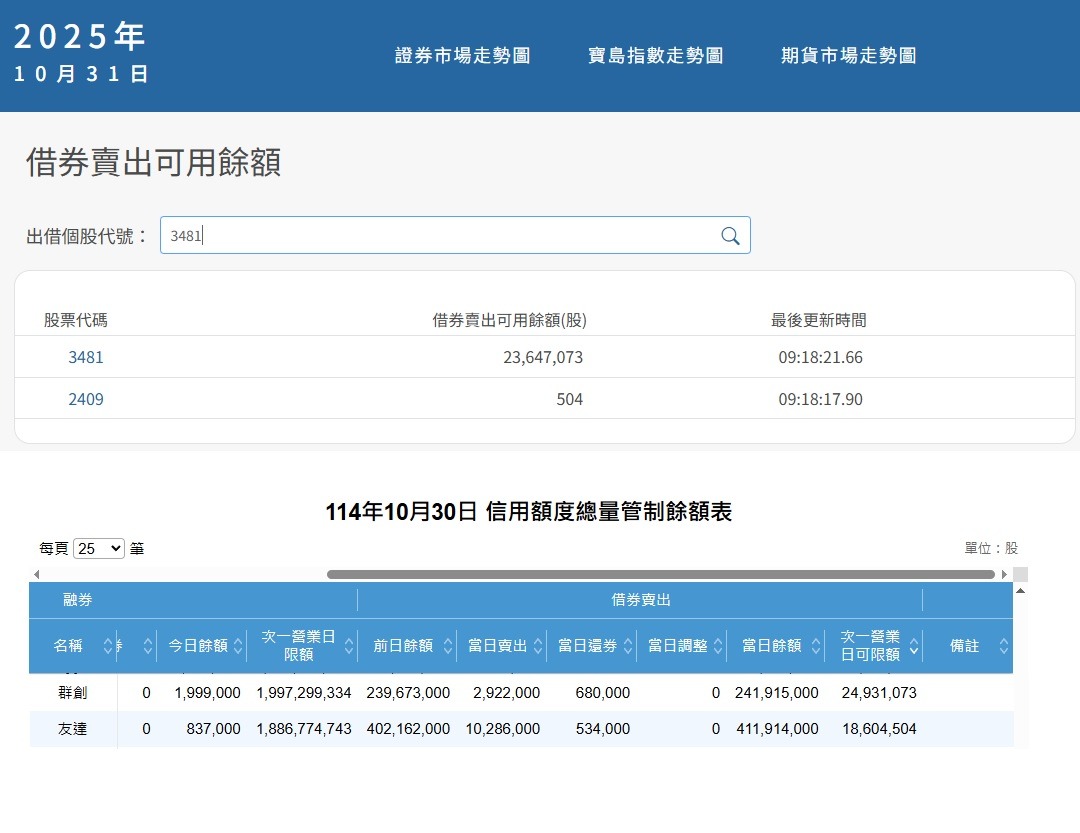Screen dimensions: 1080x833
Task: Focus the 出借個股代號 input field
Action: [440, 236]
